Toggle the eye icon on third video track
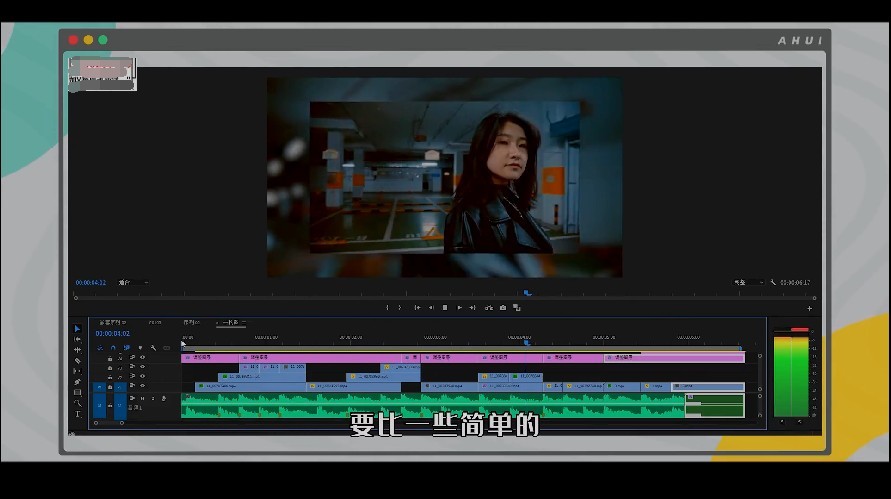Viewport: 891px width, 499px height. (x=142, y=376)
